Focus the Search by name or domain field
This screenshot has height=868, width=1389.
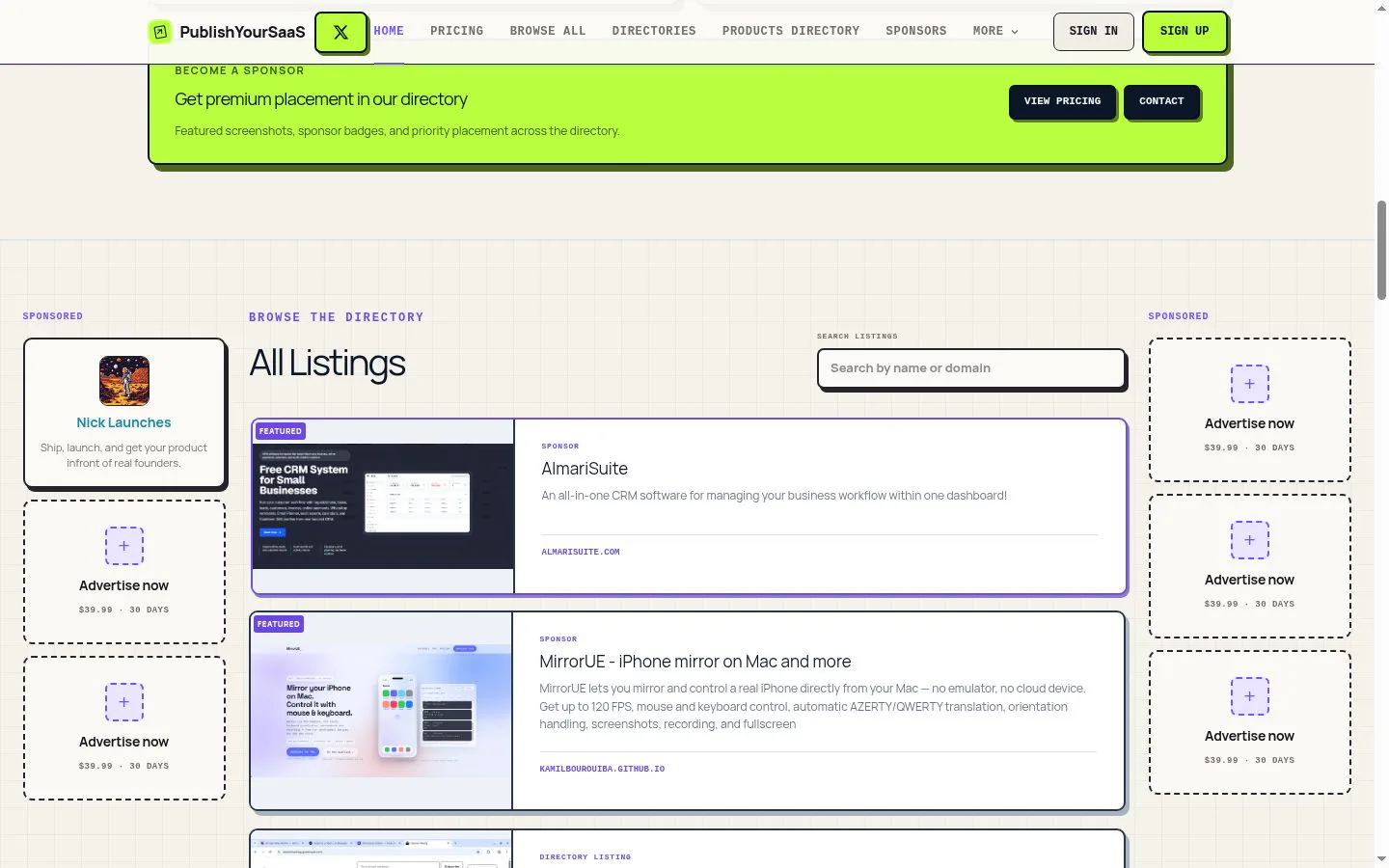(x=971, y=368)
